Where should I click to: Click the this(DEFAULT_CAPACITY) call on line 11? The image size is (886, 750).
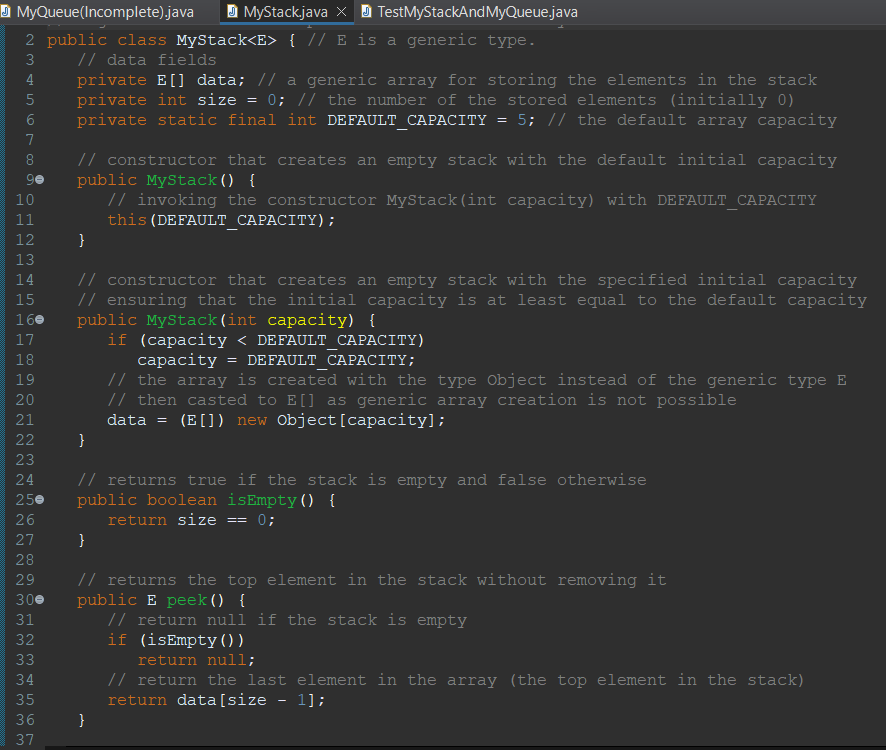[x=215, y=219]
